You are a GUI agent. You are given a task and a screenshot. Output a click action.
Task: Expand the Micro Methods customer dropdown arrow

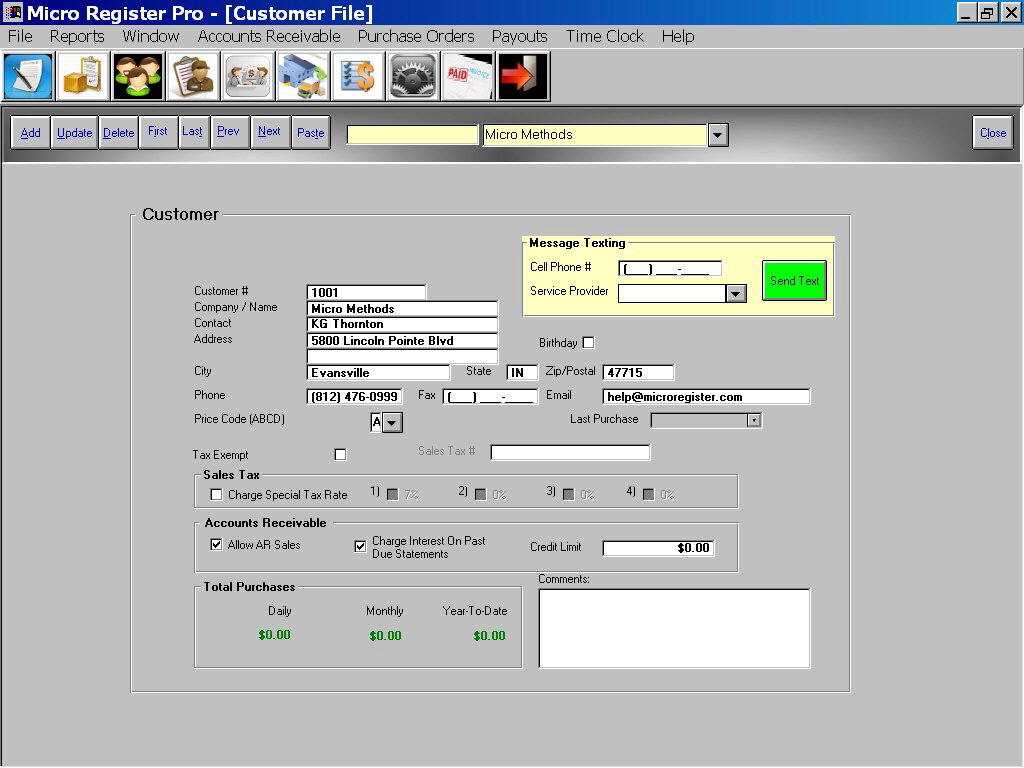(x=718, y=135)
